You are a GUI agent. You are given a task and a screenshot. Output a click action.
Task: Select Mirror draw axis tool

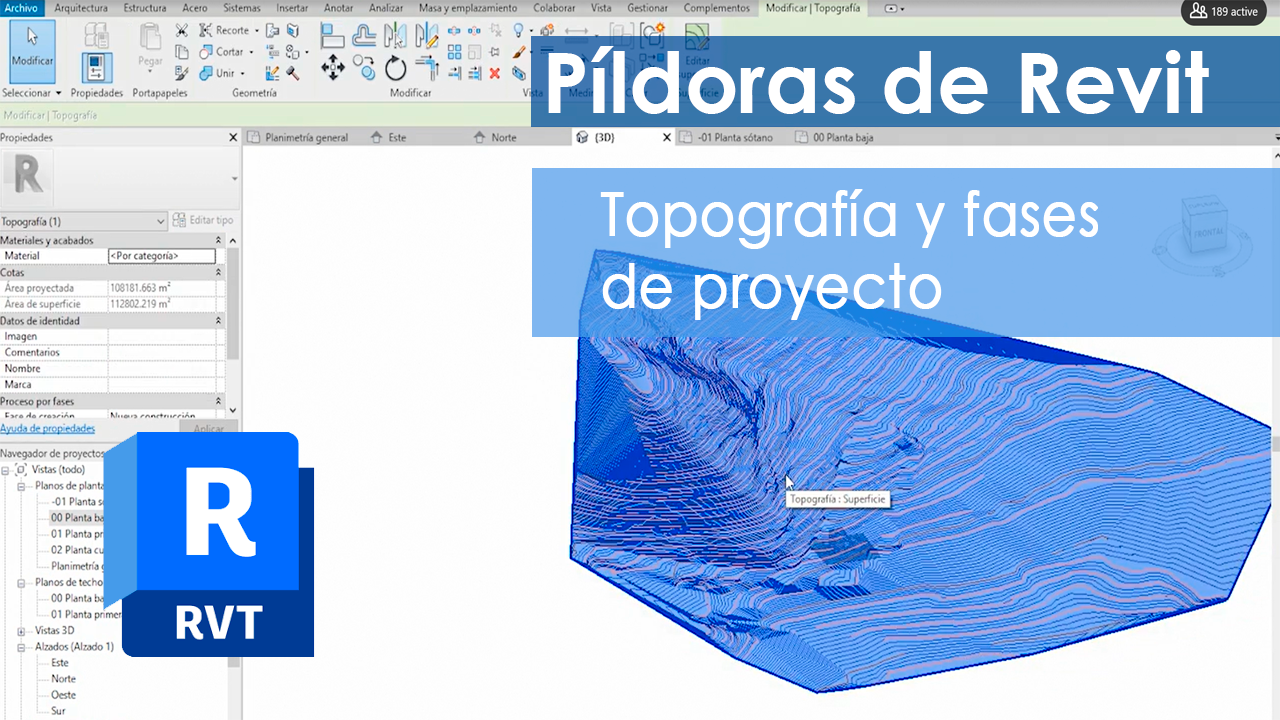(x=427, y=35)
